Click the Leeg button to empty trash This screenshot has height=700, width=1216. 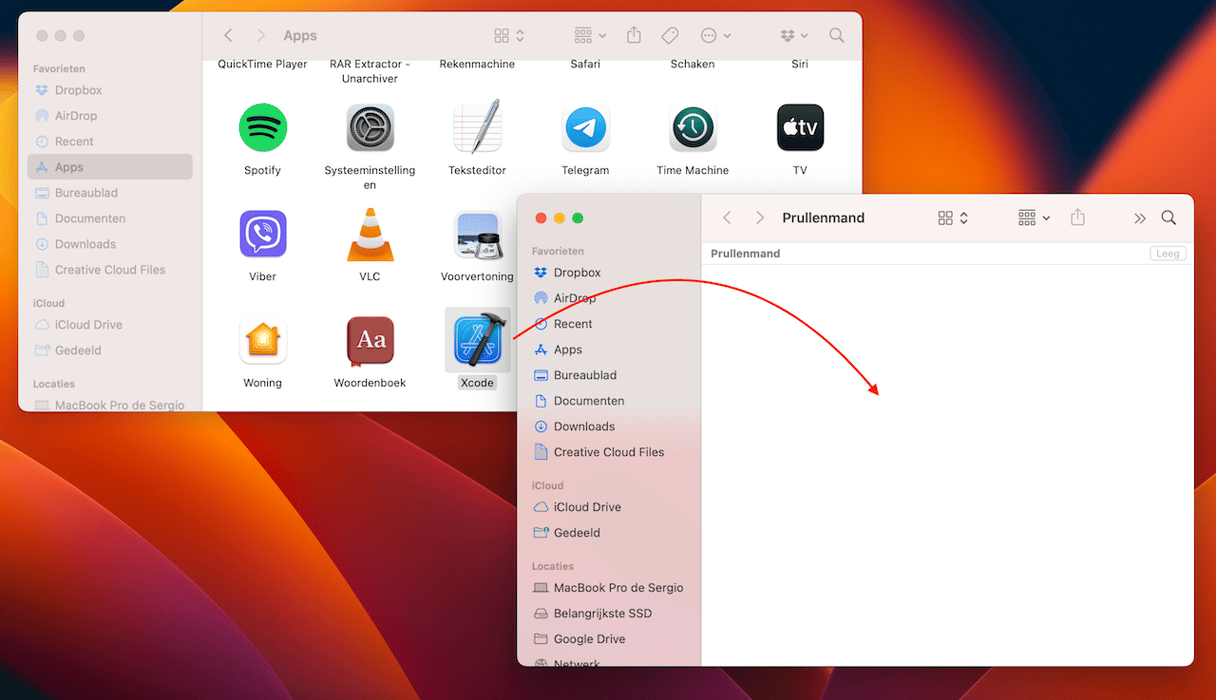(1168, 254)
